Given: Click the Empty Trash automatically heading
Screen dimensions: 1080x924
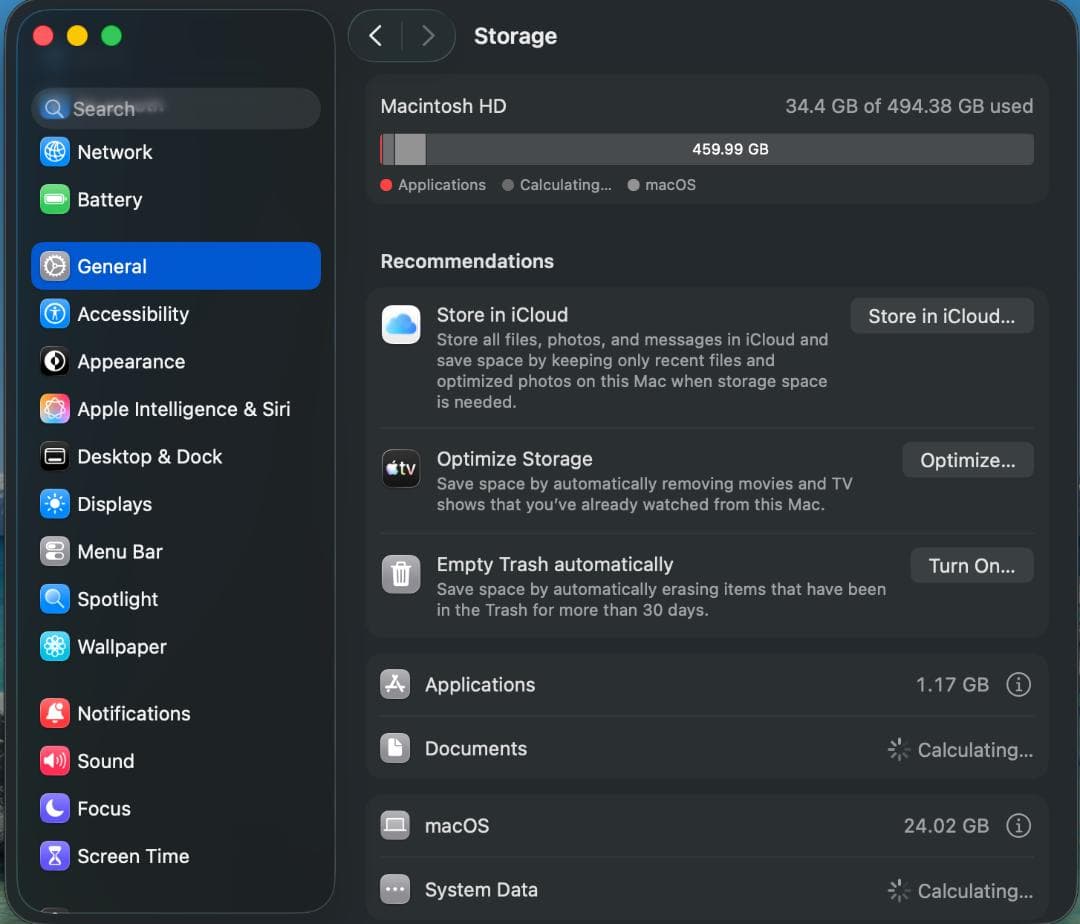Looking at the screenshot, I should tap(554, 564).
